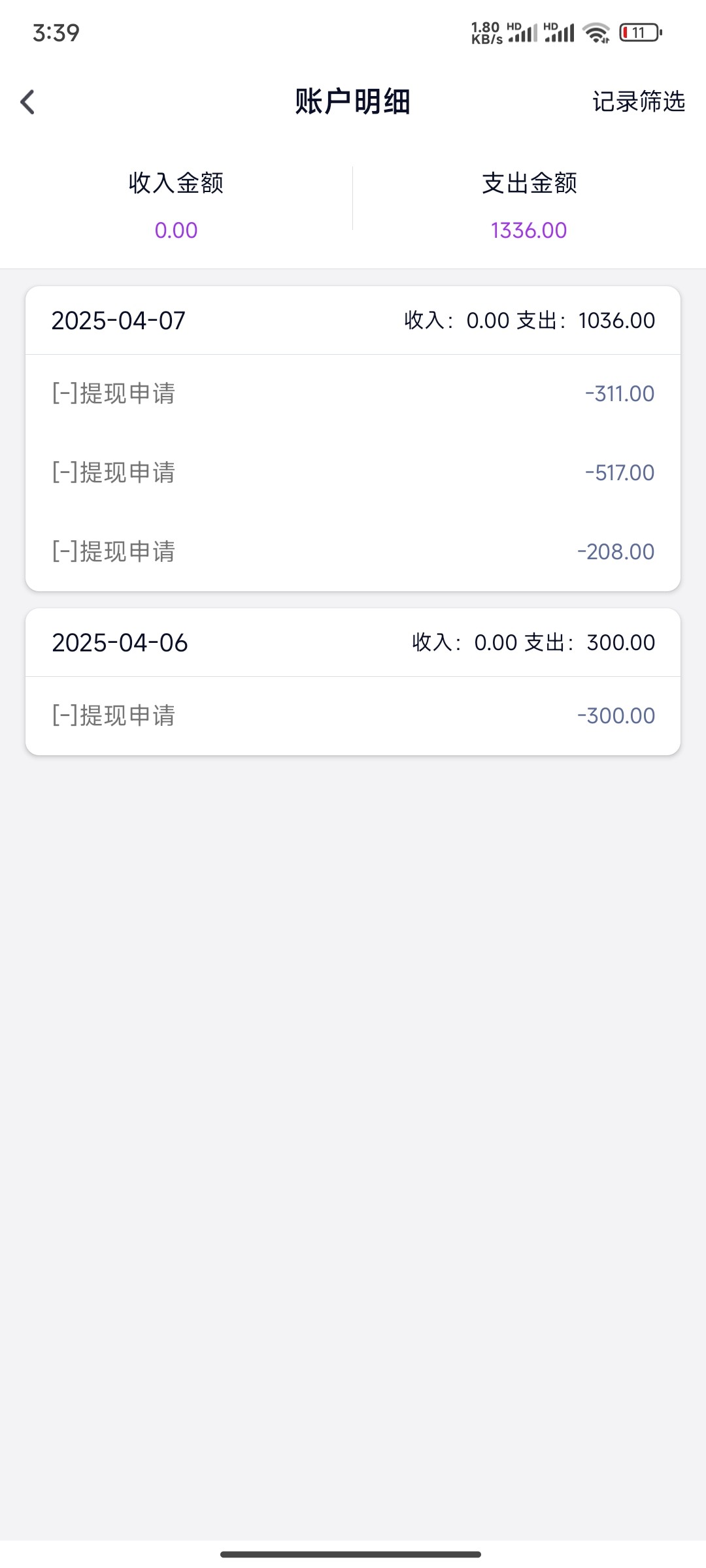706x1568 pixels.
Task: Tap the 2025-04-06 date header
Action: (x=120, y=643)
